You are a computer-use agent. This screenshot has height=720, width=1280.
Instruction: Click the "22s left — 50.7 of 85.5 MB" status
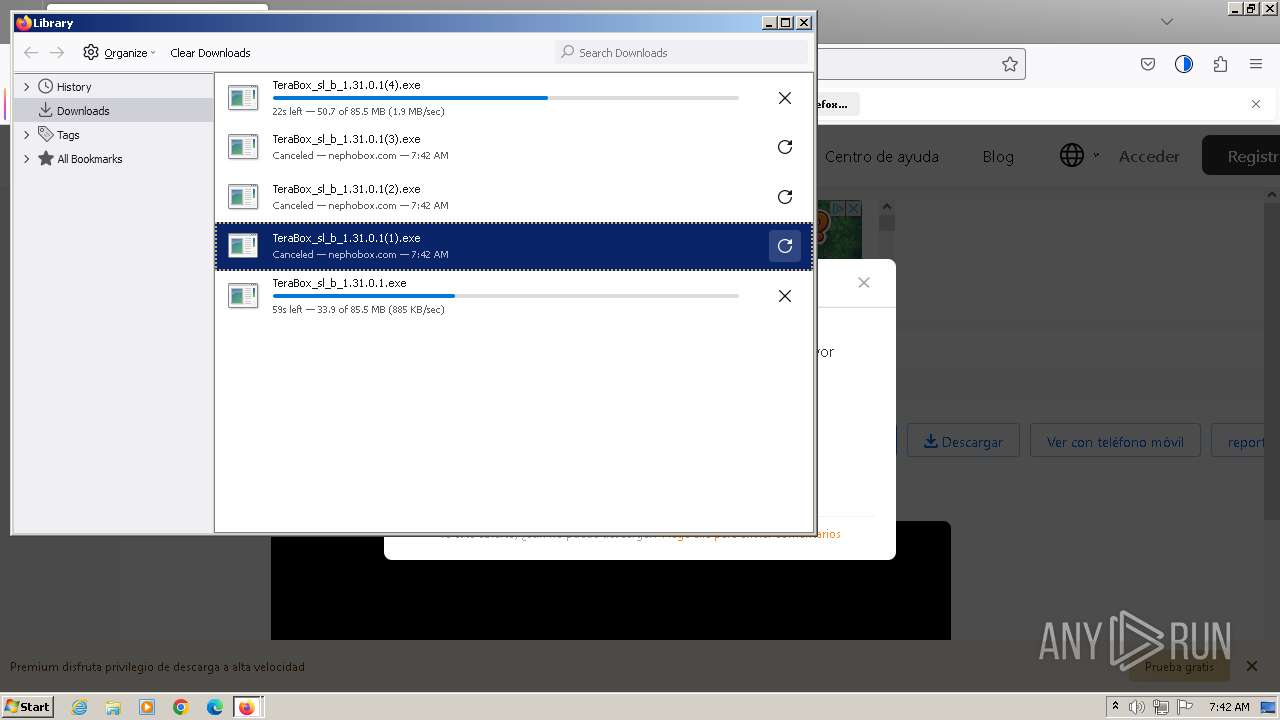click(x=358, y=112)
